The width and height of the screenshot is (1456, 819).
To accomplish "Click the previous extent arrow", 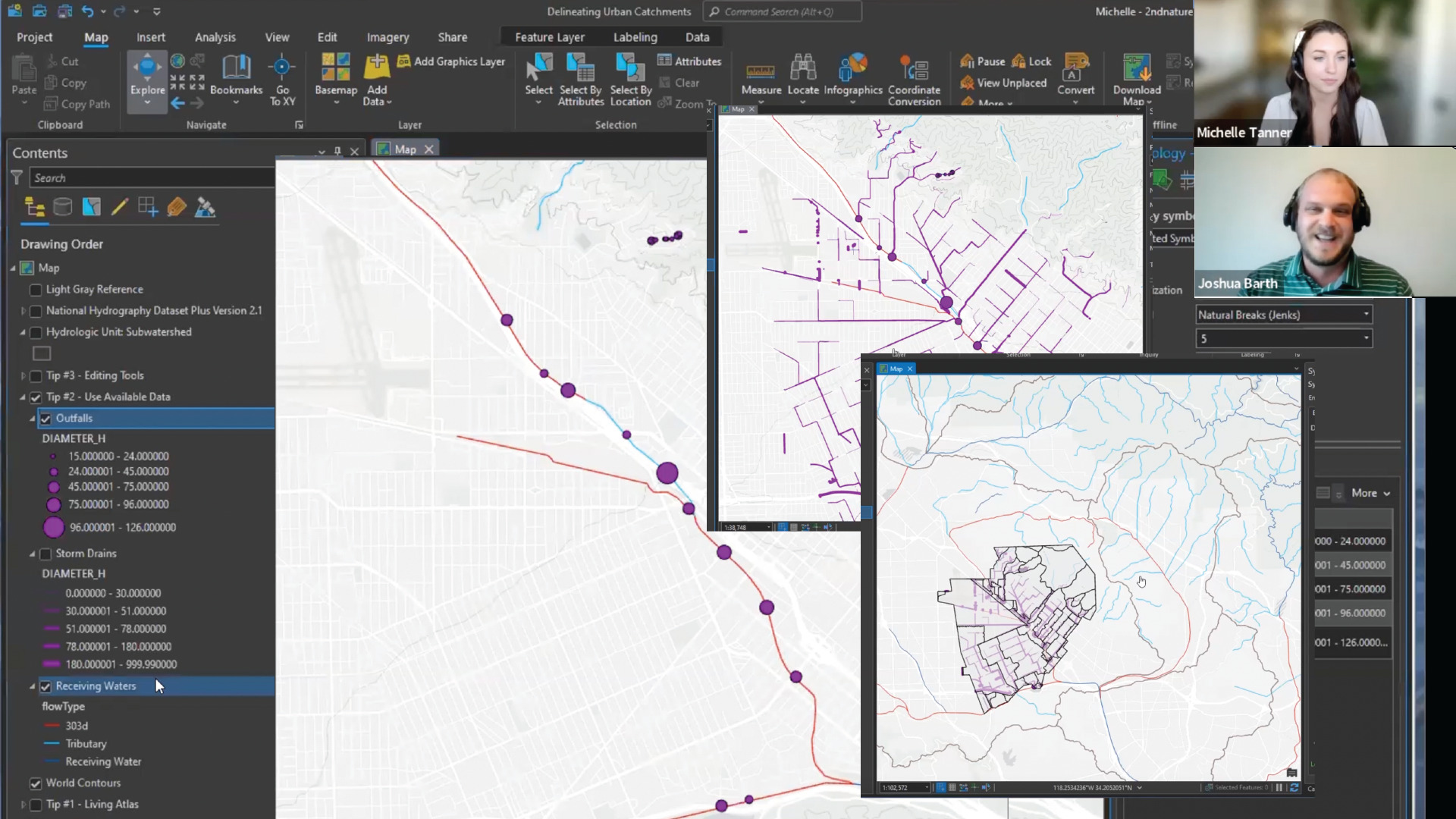I will click(x=177, y=103).
